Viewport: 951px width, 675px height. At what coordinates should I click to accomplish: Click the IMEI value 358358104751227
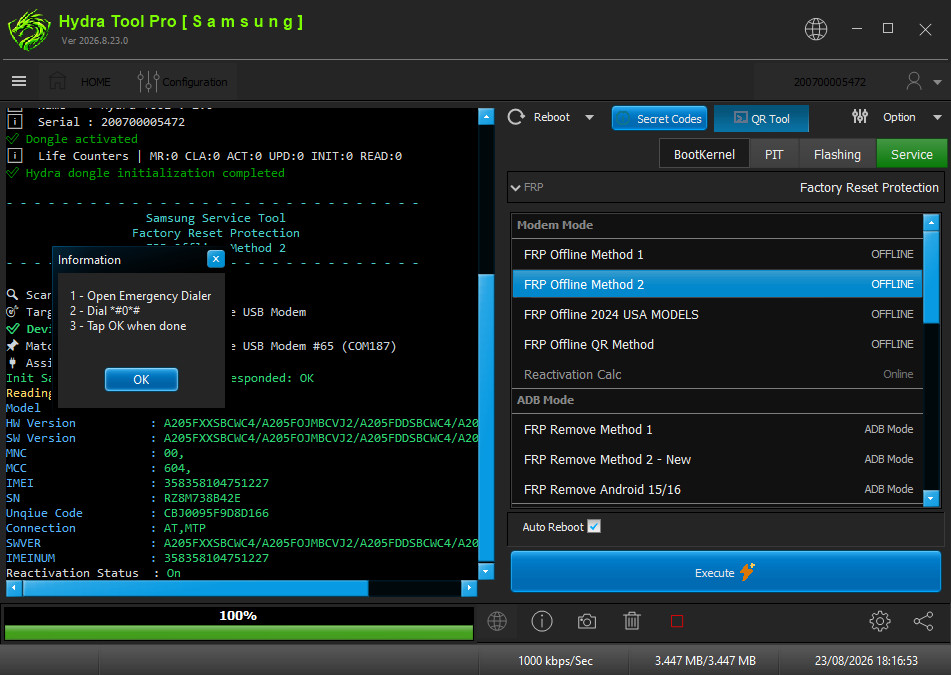click(x=216, y=483)
